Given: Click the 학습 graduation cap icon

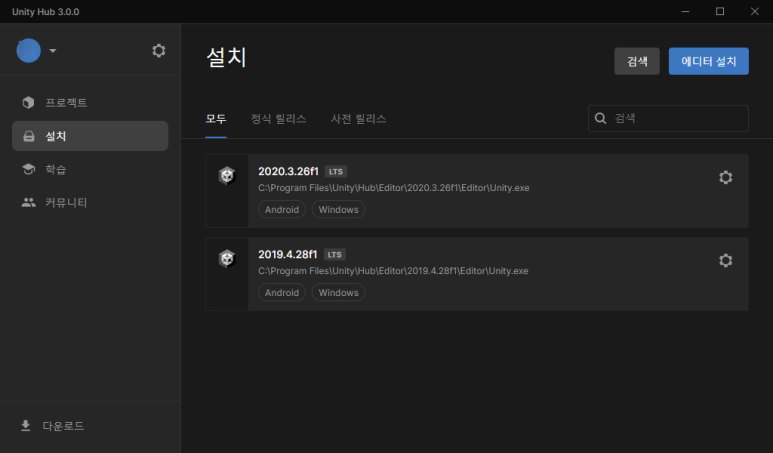Looking at the screenshot, I should click(x=28, y=169).
